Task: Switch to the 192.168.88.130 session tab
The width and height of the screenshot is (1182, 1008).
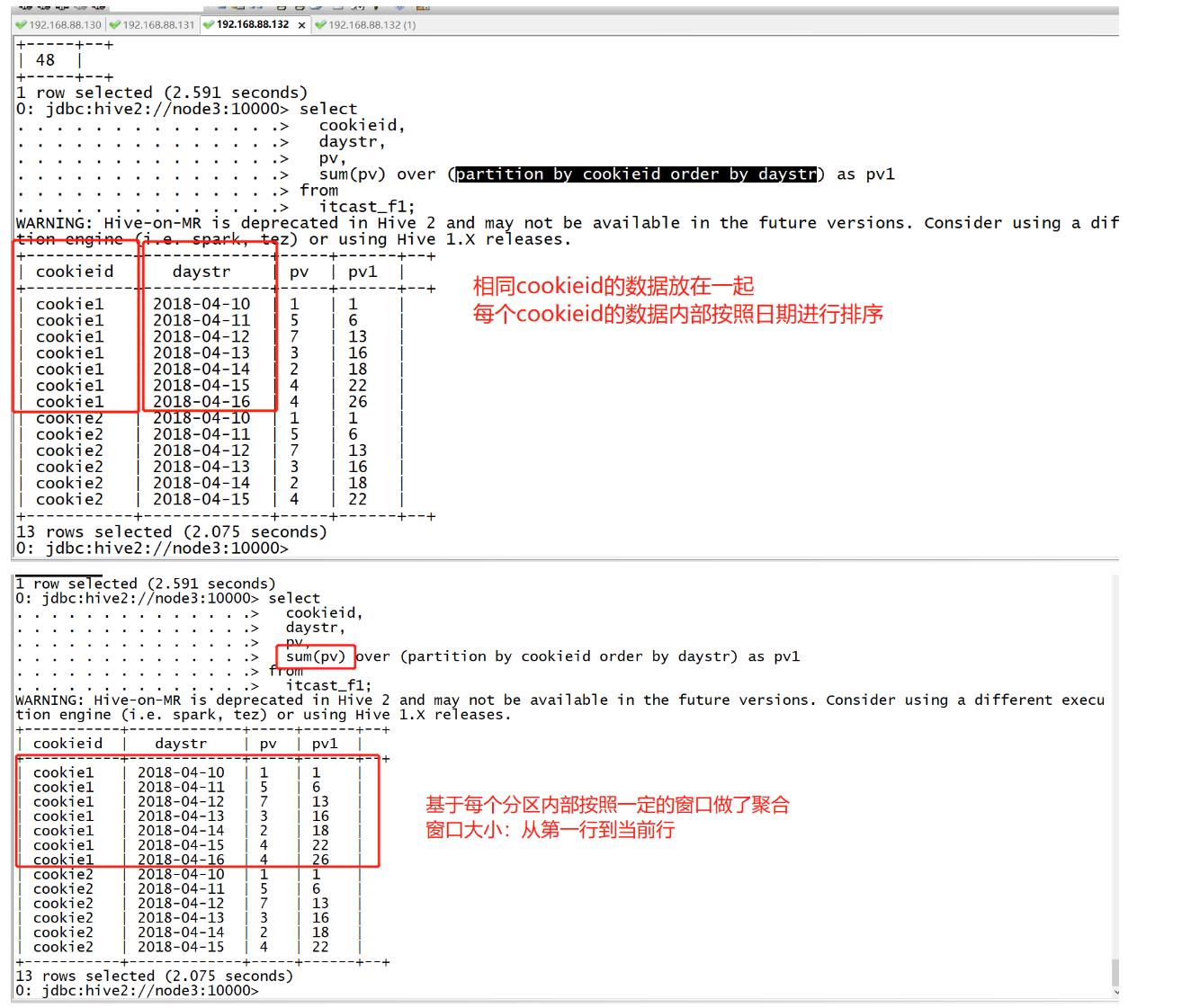Action: pyautogui.click(x=59, y=25)
